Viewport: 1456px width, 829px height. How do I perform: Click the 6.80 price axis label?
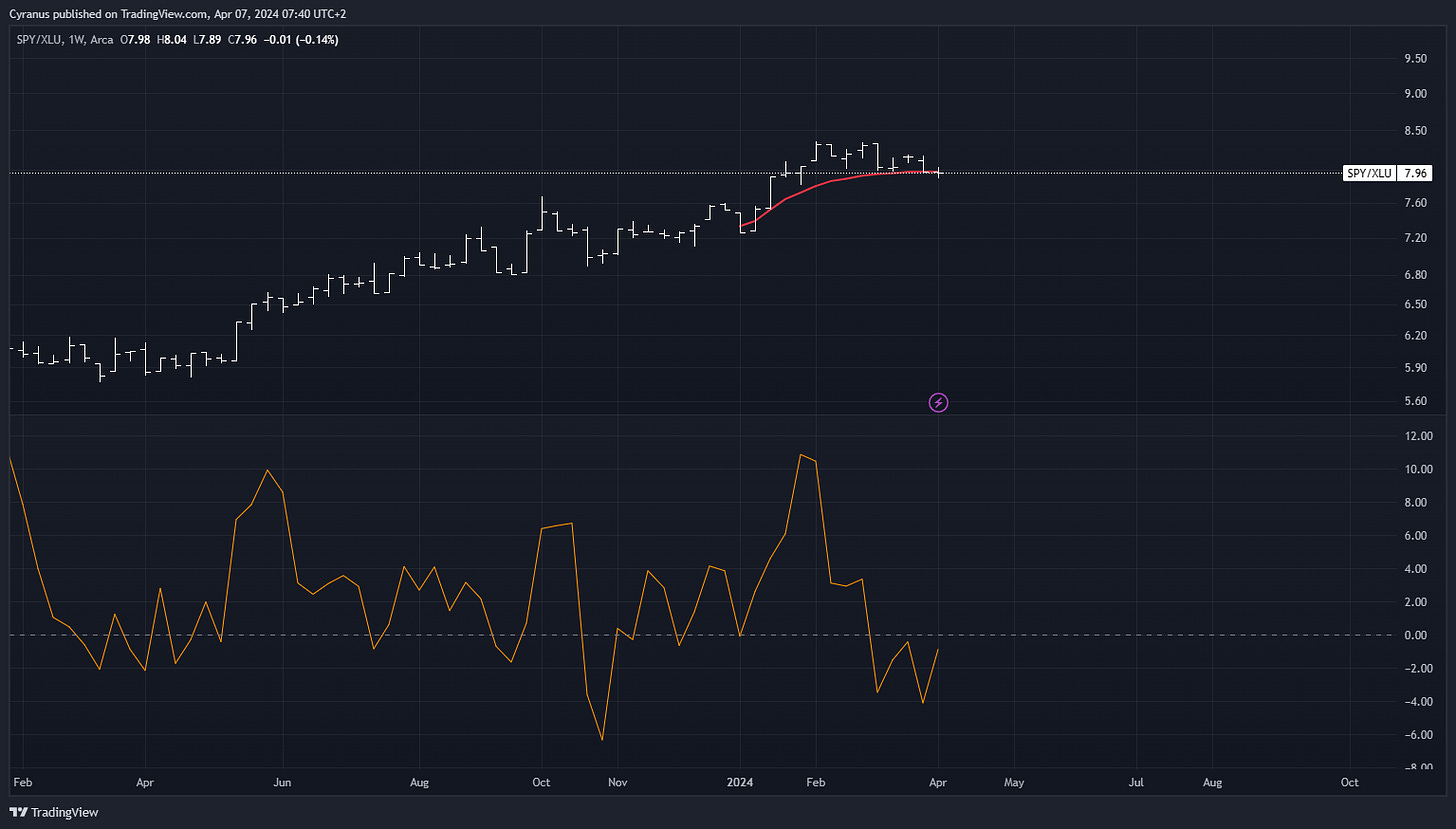[1414, 274]
